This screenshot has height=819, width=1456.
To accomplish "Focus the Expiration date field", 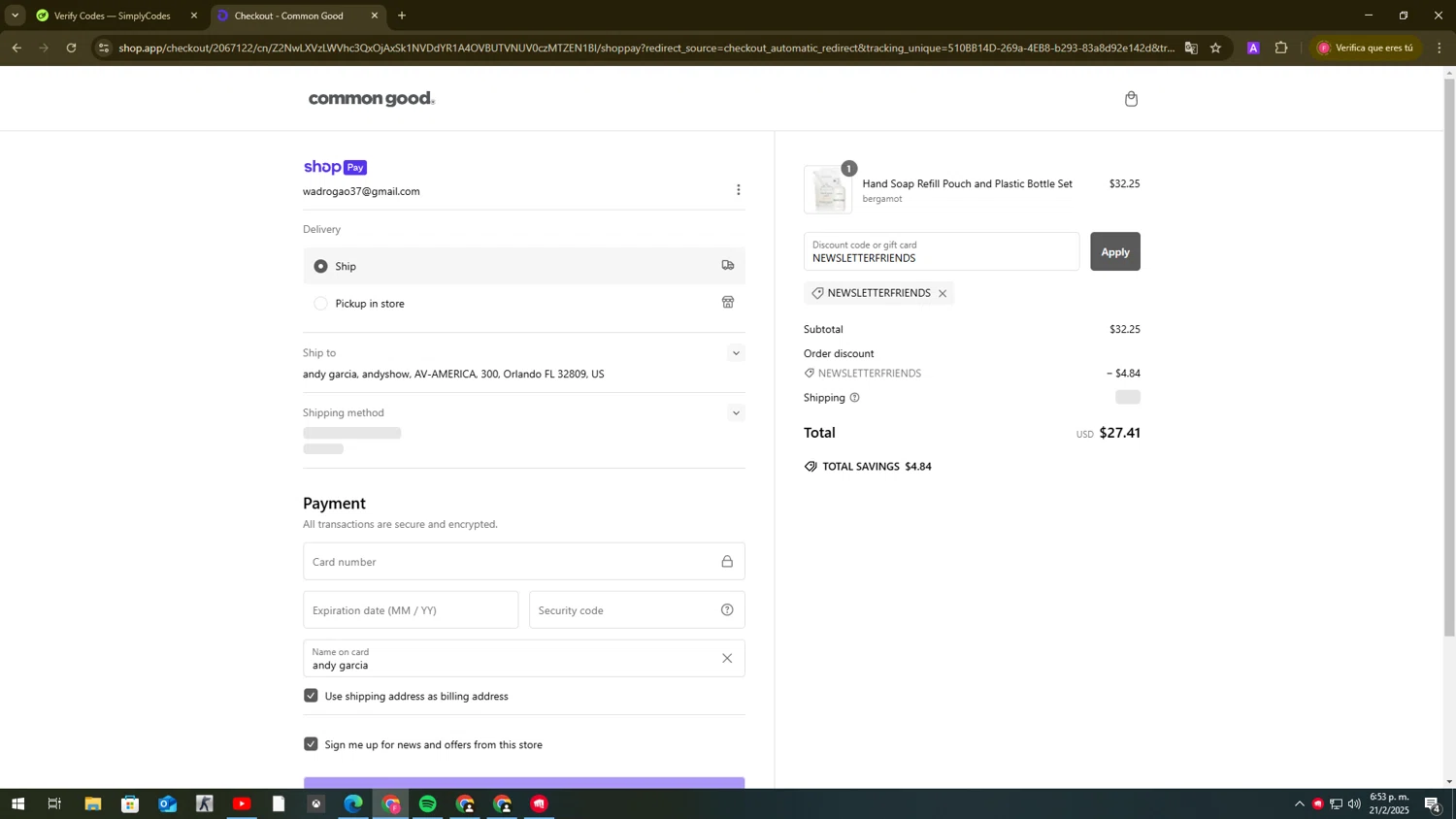I will pyautogui.click(x=411, y=610).
